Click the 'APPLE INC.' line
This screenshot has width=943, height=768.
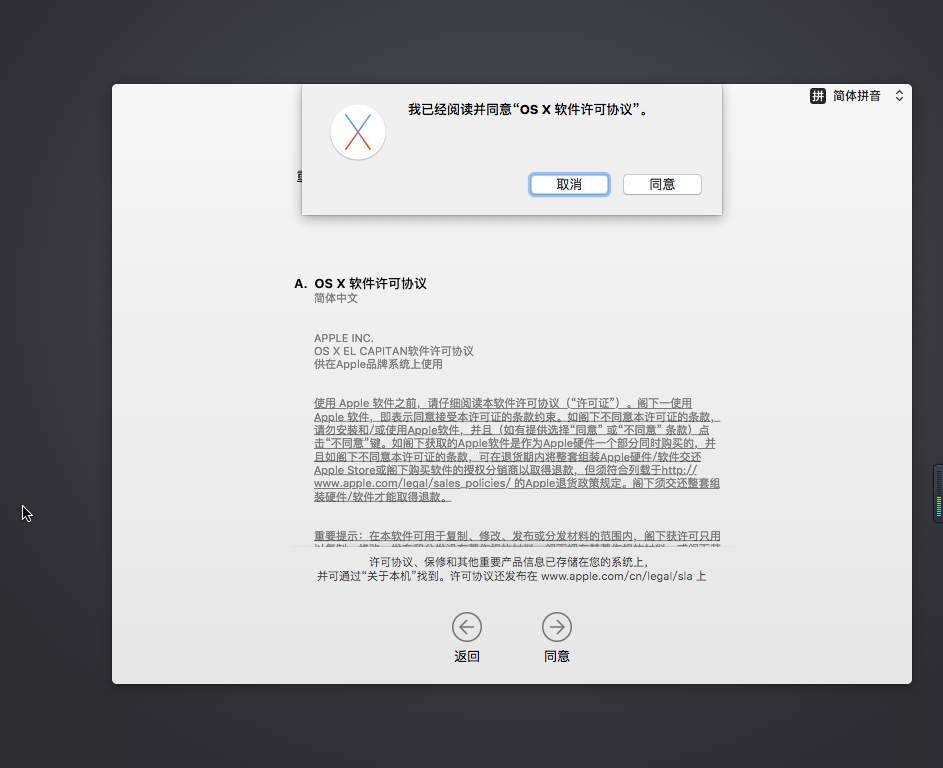coord(343,338)
